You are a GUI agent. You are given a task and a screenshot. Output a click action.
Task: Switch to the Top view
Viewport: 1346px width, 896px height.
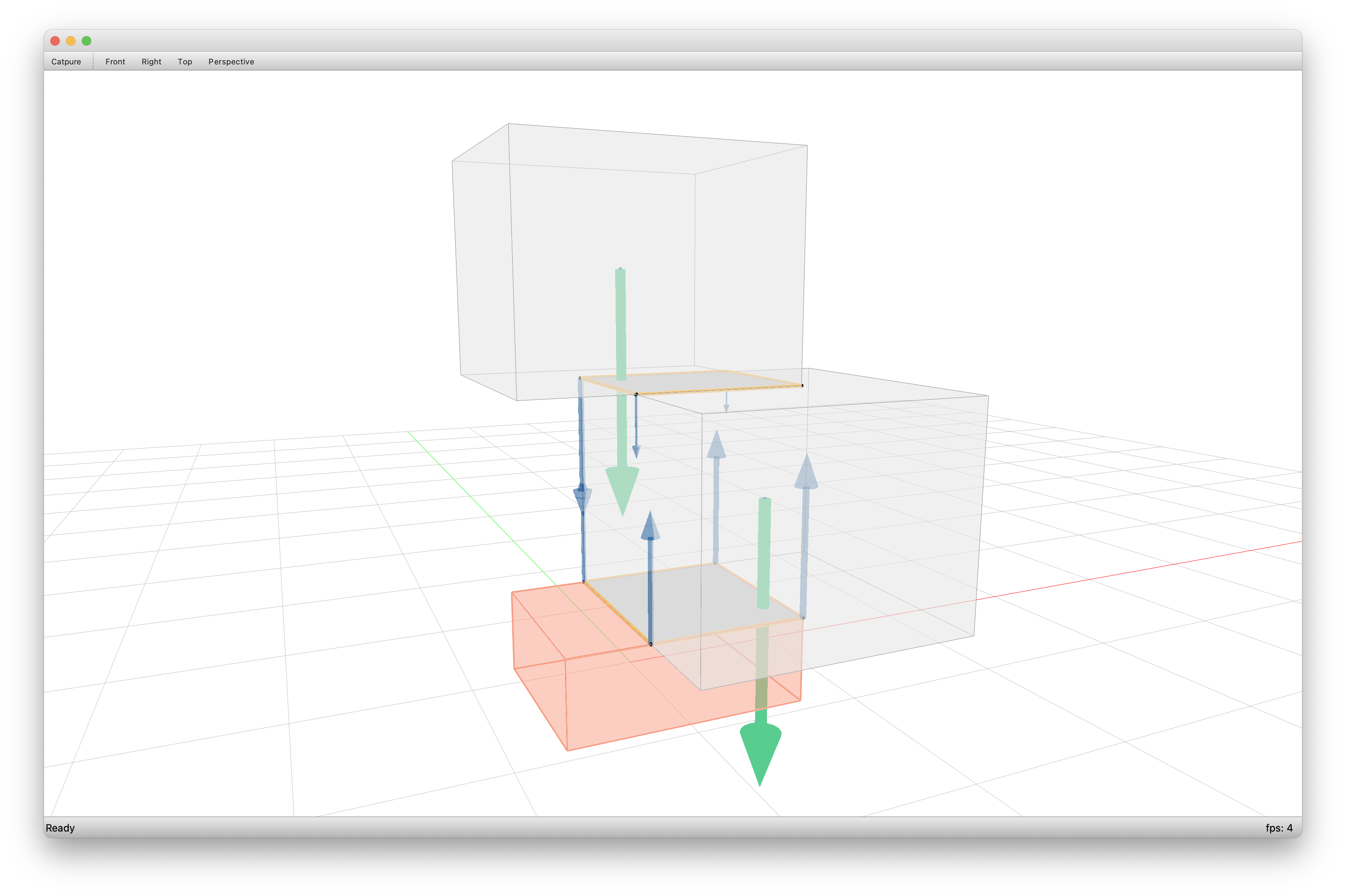point(185,62)
